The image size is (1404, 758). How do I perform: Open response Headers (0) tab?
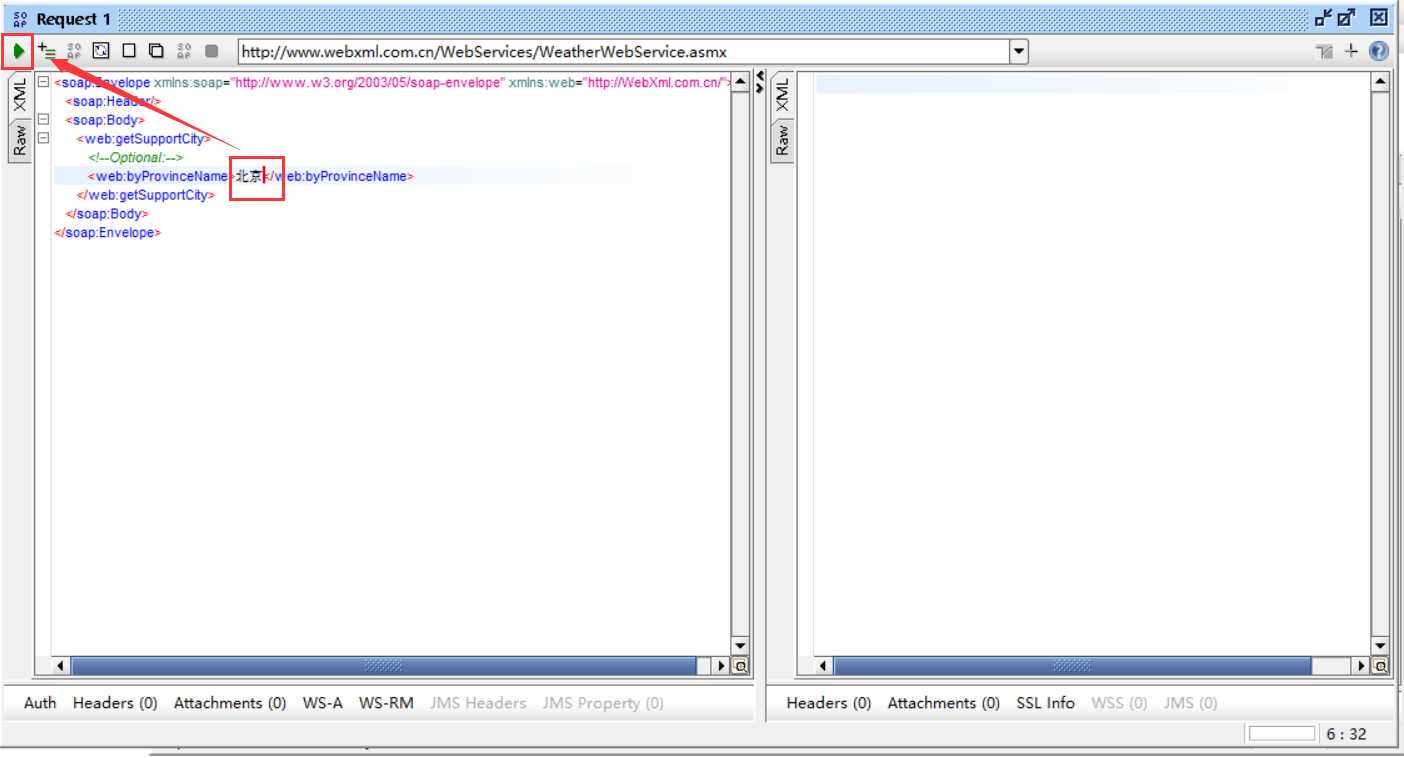click(x=829, y=703)
